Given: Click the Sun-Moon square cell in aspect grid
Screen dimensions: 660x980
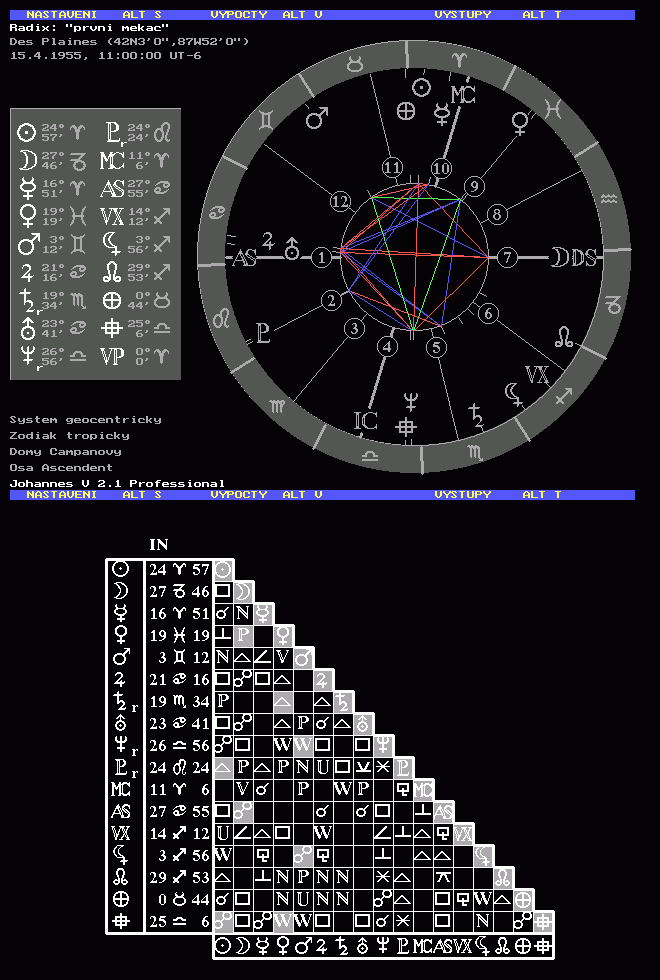Looking at the screenshot, I should pos(223,591).
